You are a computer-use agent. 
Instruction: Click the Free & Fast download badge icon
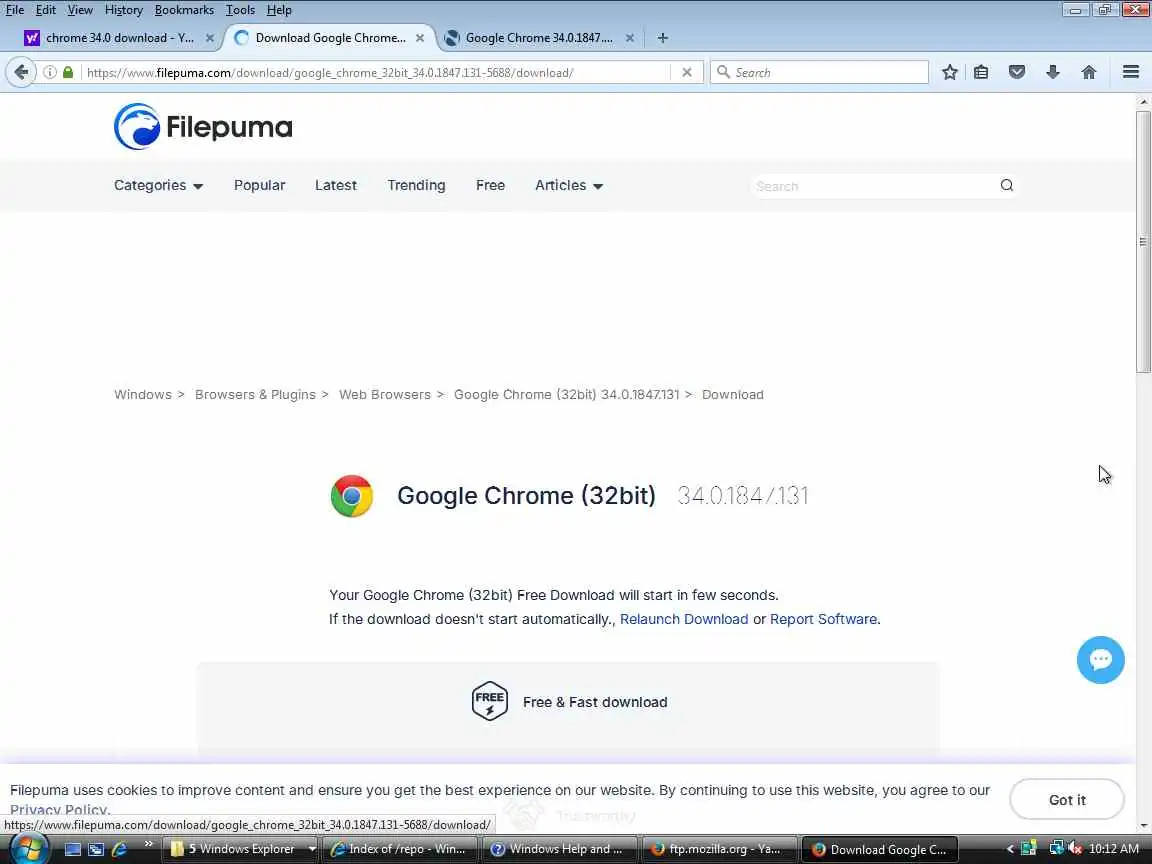[489, 702]
